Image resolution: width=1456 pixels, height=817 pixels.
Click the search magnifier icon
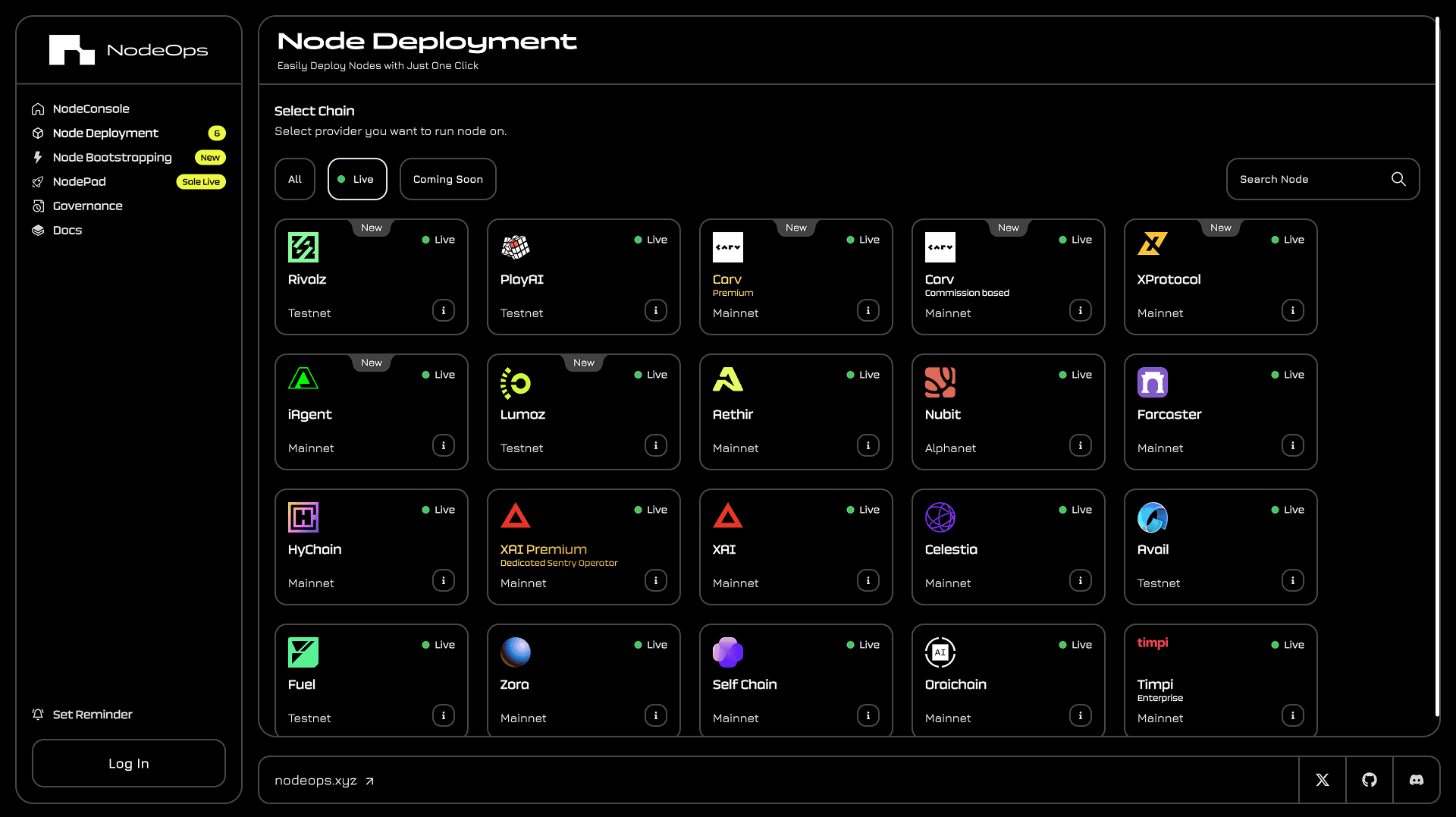pos(1398,179)
